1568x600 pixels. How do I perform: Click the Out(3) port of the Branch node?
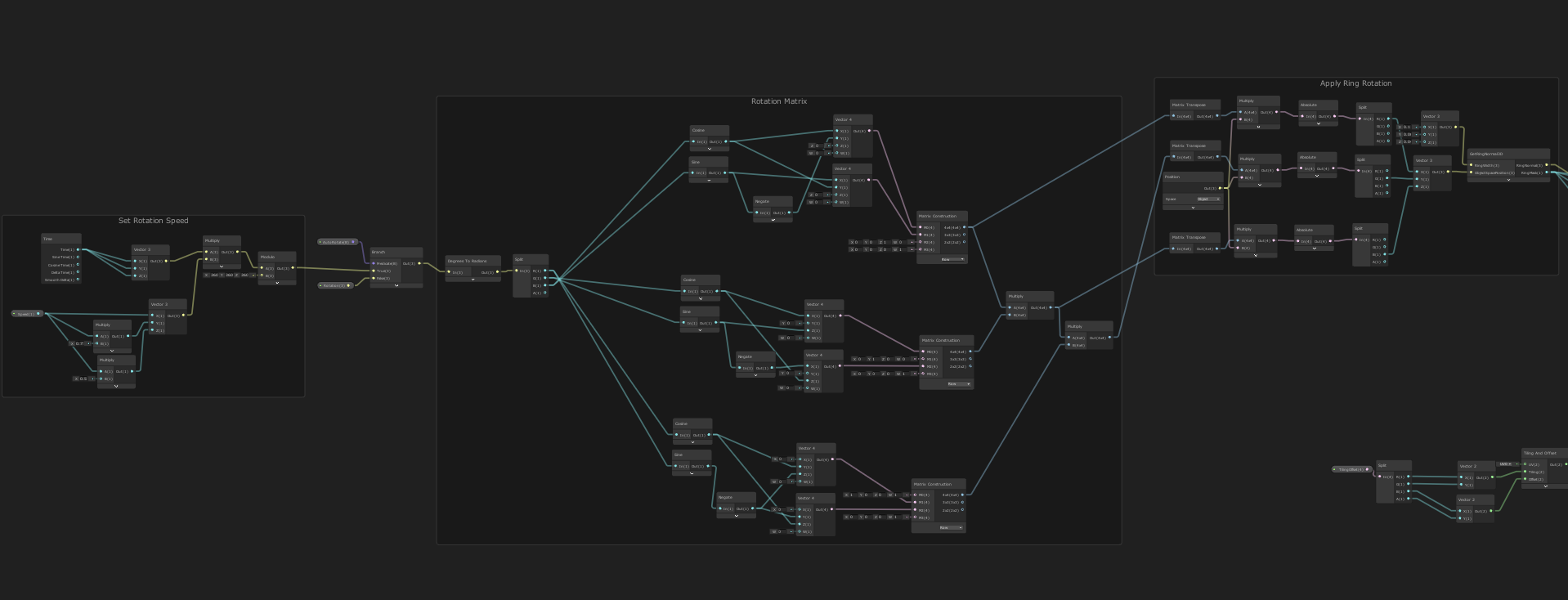pyautogui.click(x=419, y=263)
